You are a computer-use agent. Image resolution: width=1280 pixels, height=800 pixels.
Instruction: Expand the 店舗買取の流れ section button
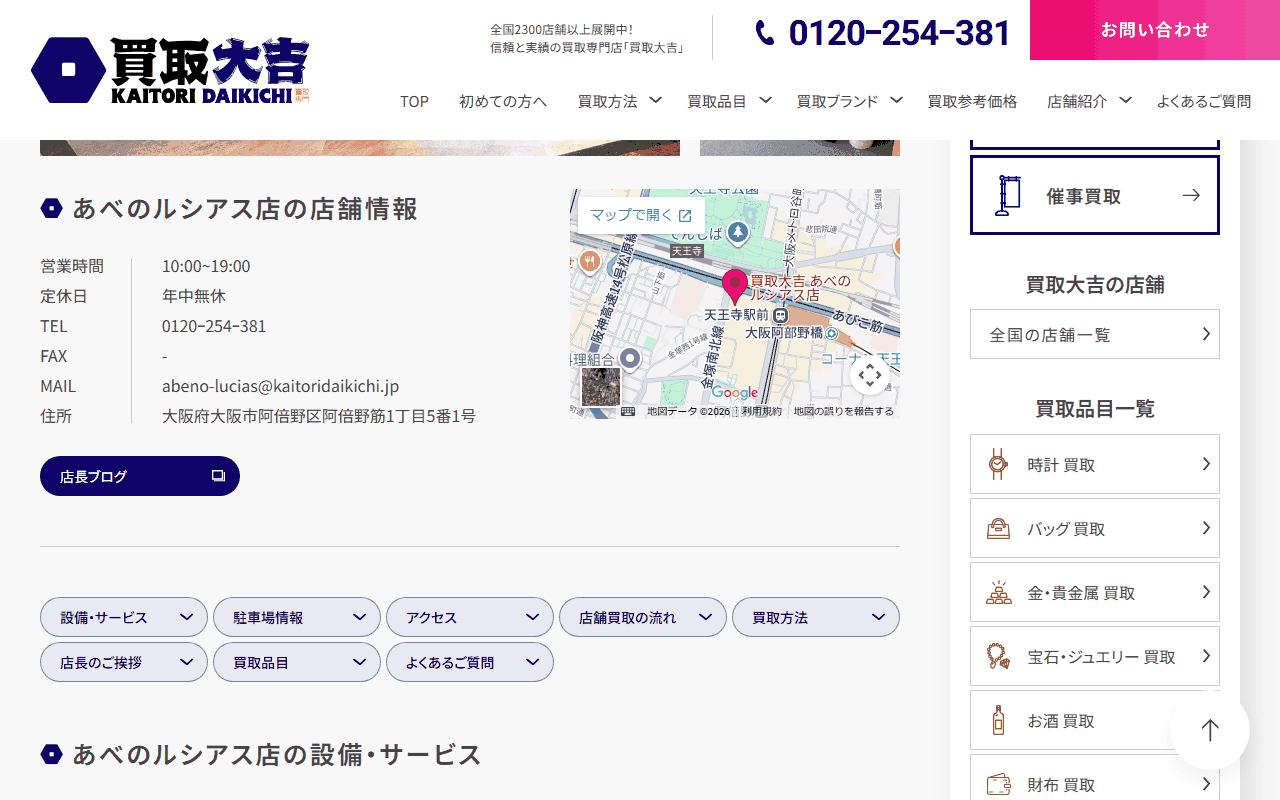(643, 617)
